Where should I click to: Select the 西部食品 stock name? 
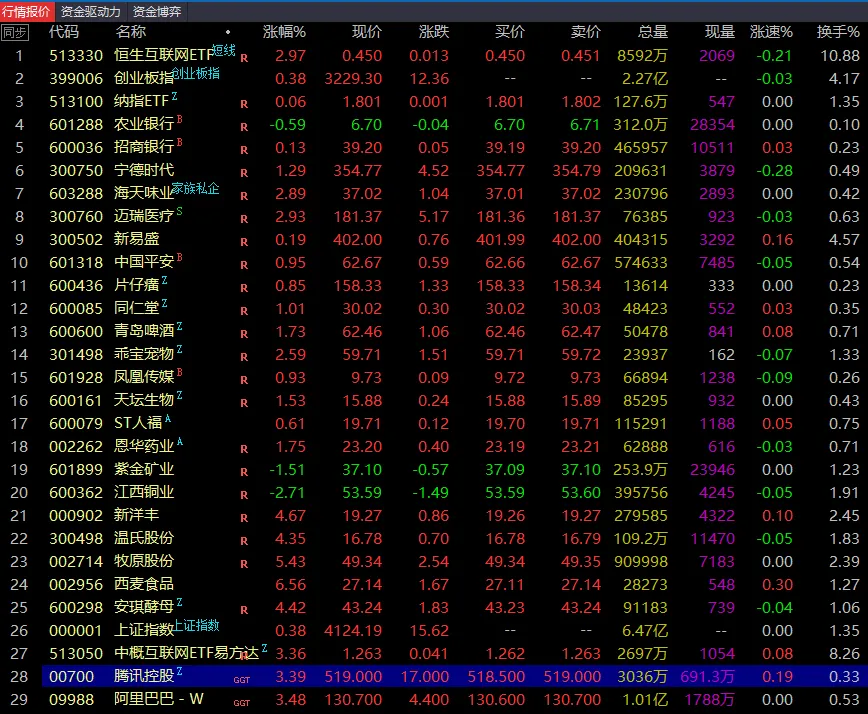click(144, 584)
